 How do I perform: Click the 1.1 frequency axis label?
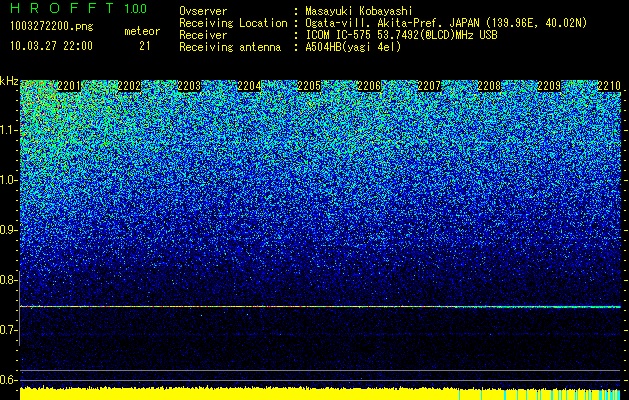coord(8,130)
